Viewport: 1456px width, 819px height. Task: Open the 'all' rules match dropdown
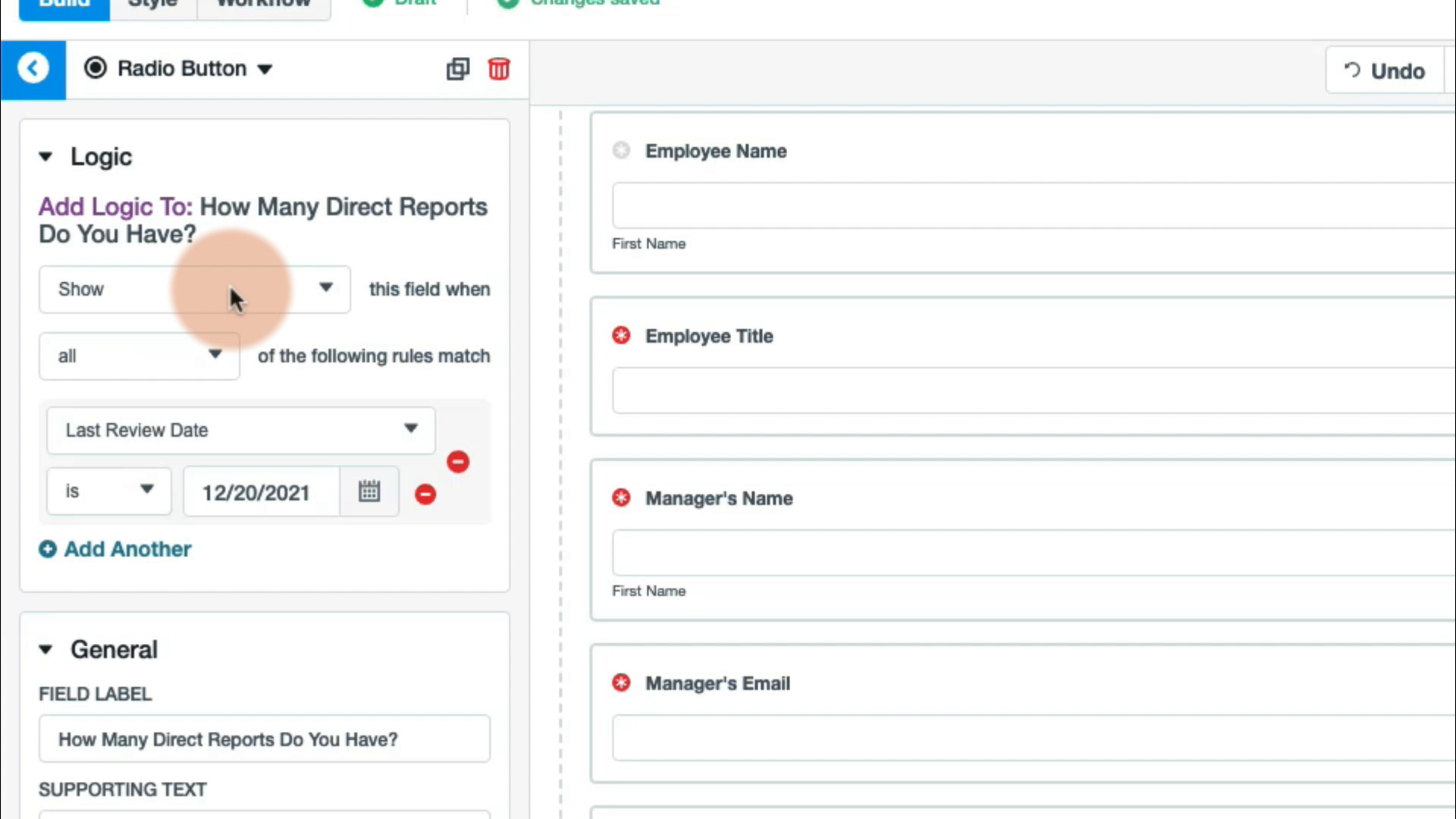(140, 356)
